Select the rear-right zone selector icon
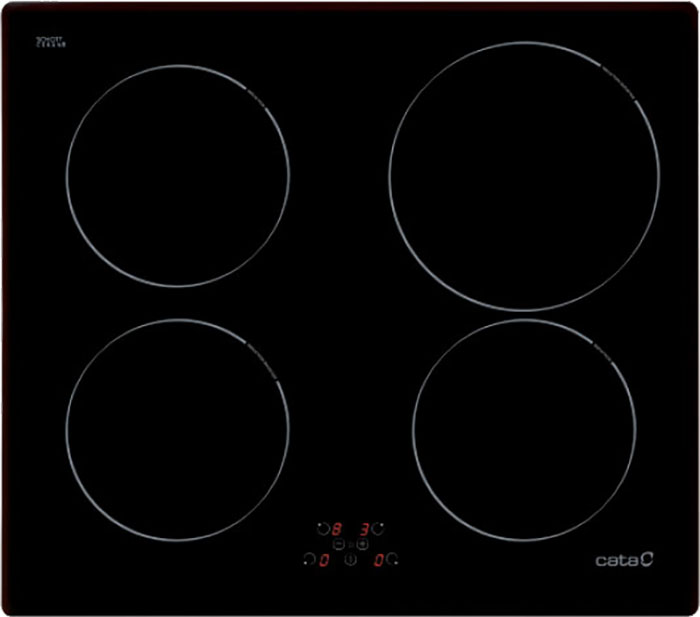The width and height of the screenshot is (700, 617). [379, 528]
